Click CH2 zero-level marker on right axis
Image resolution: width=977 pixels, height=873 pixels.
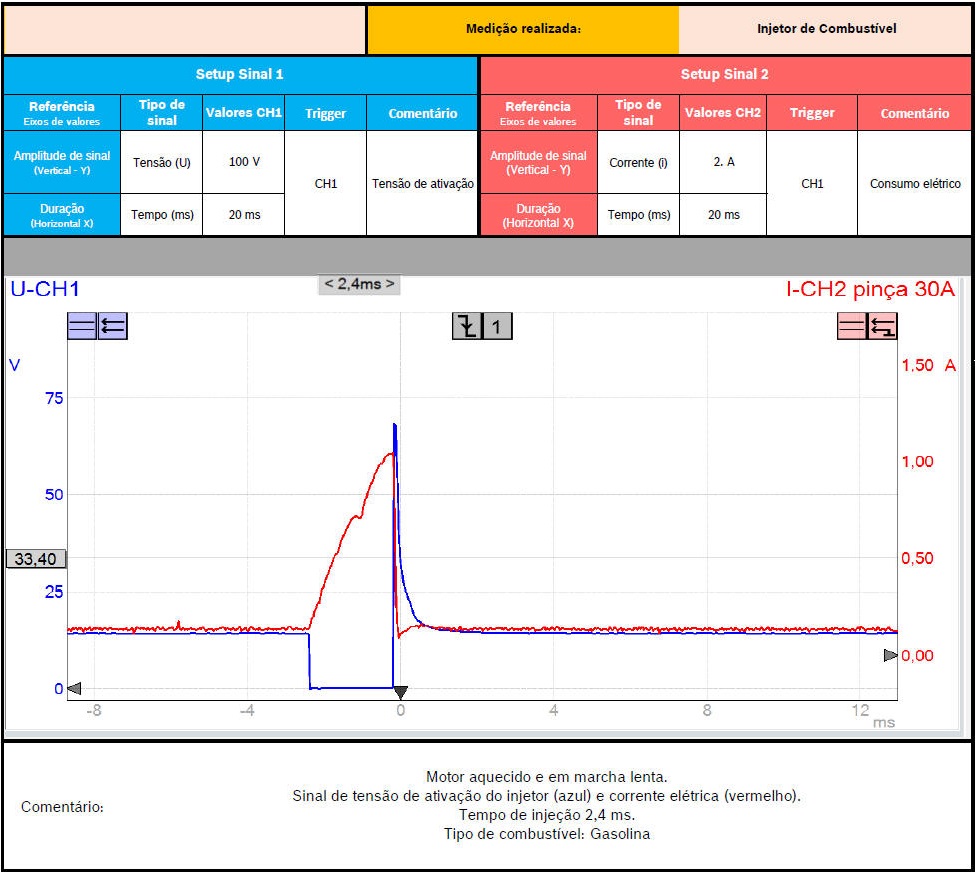(890, 655)
